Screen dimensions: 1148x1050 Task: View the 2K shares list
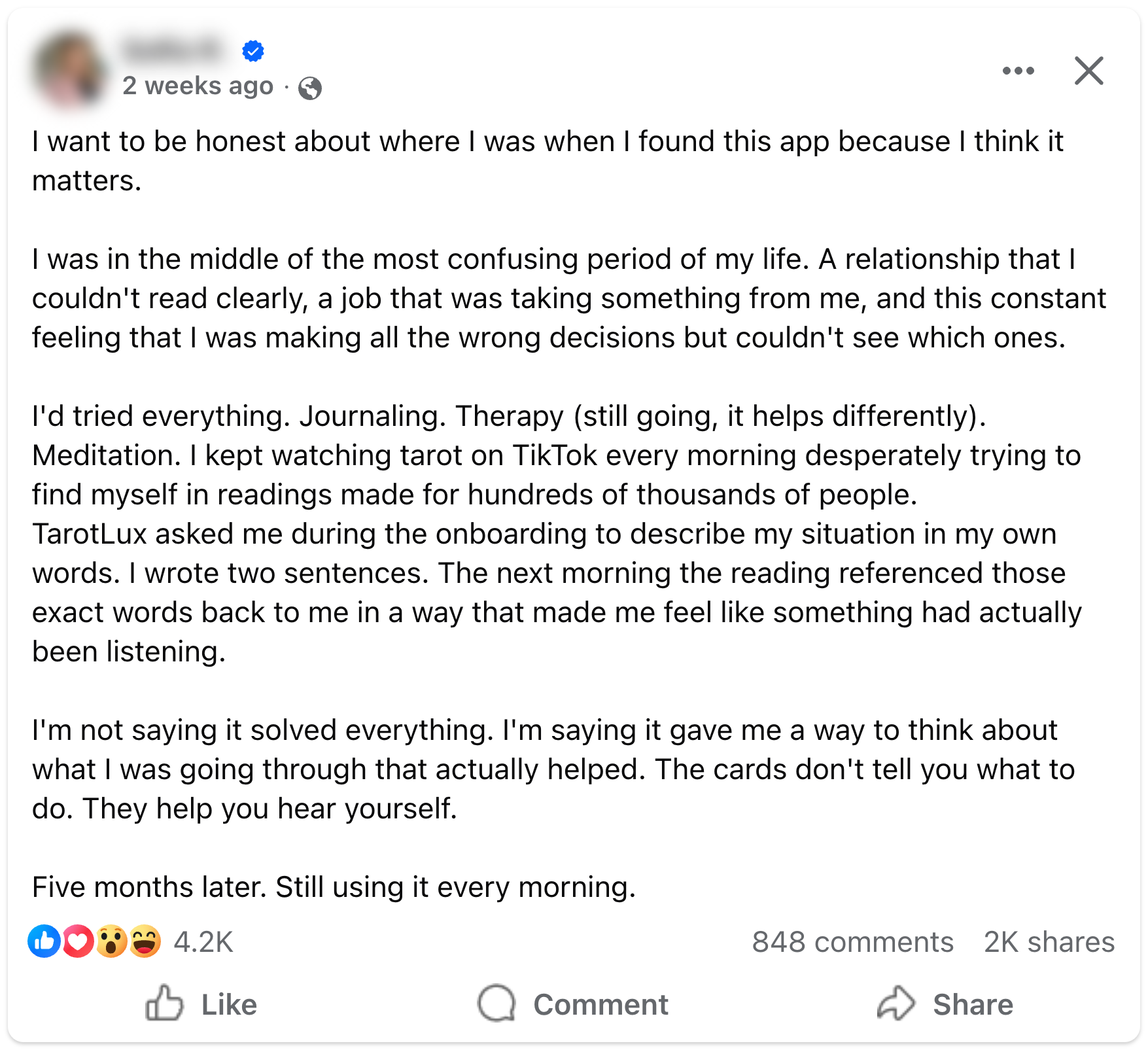click(x=1049, y=942)
